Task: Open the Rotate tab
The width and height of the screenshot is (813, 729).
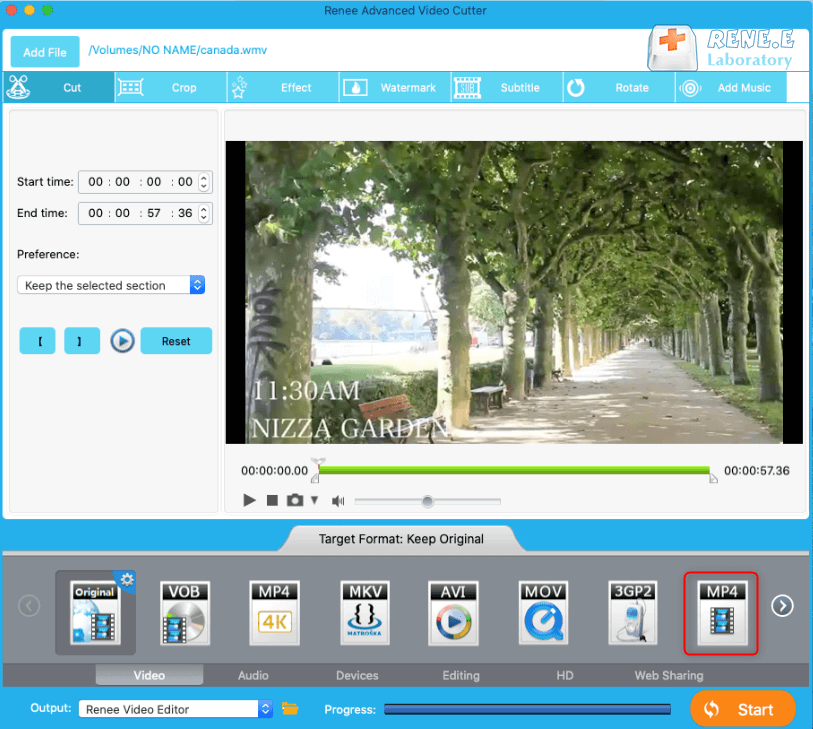Action: (619, 87)
